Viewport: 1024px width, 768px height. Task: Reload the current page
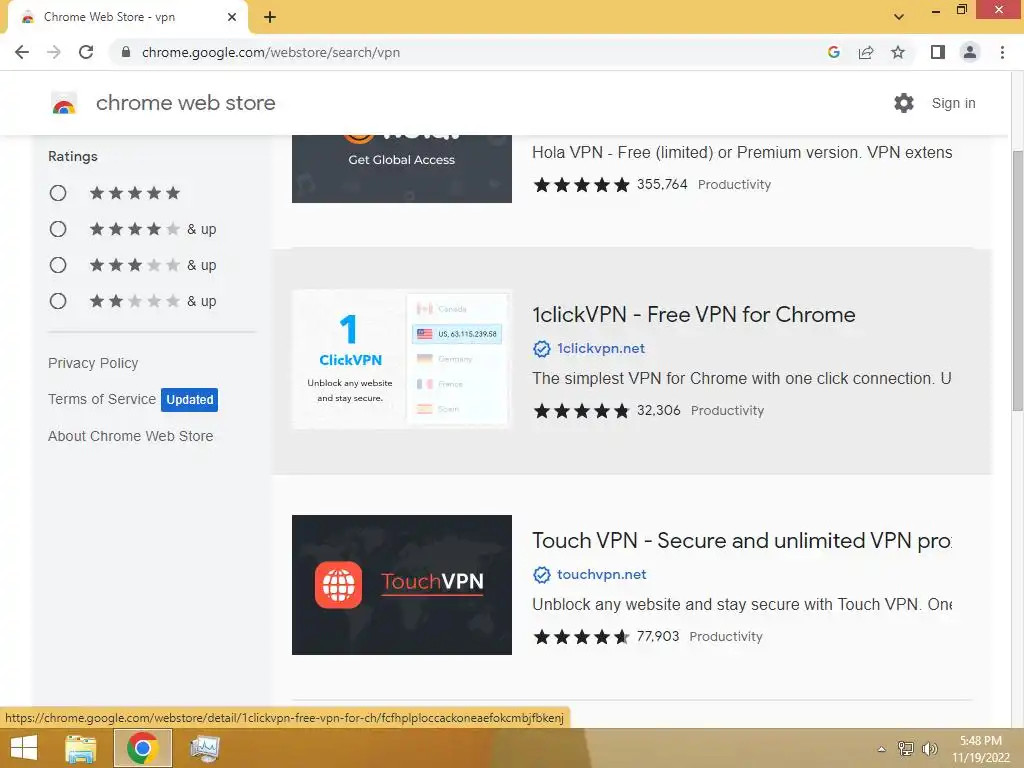point(86,52)
